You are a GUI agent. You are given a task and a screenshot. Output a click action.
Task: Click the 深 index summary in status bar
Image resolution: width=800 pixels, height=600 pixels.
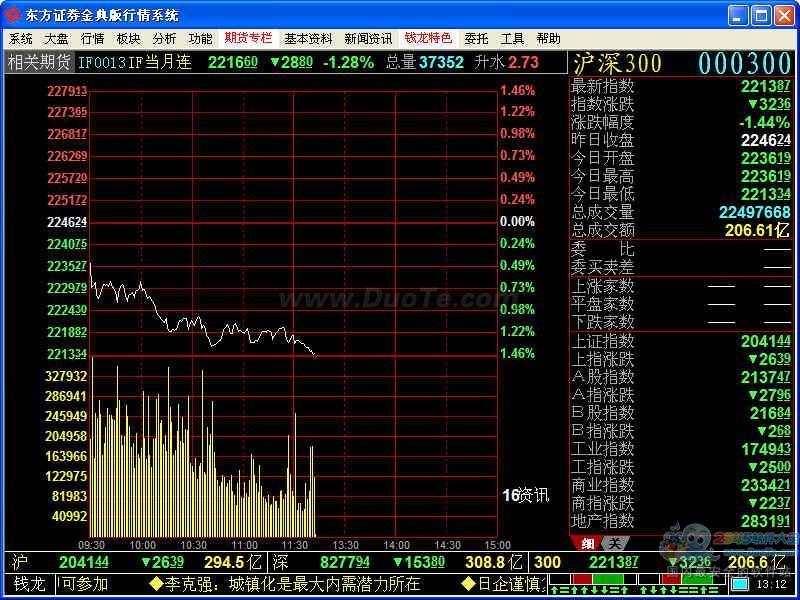(396, 562)
